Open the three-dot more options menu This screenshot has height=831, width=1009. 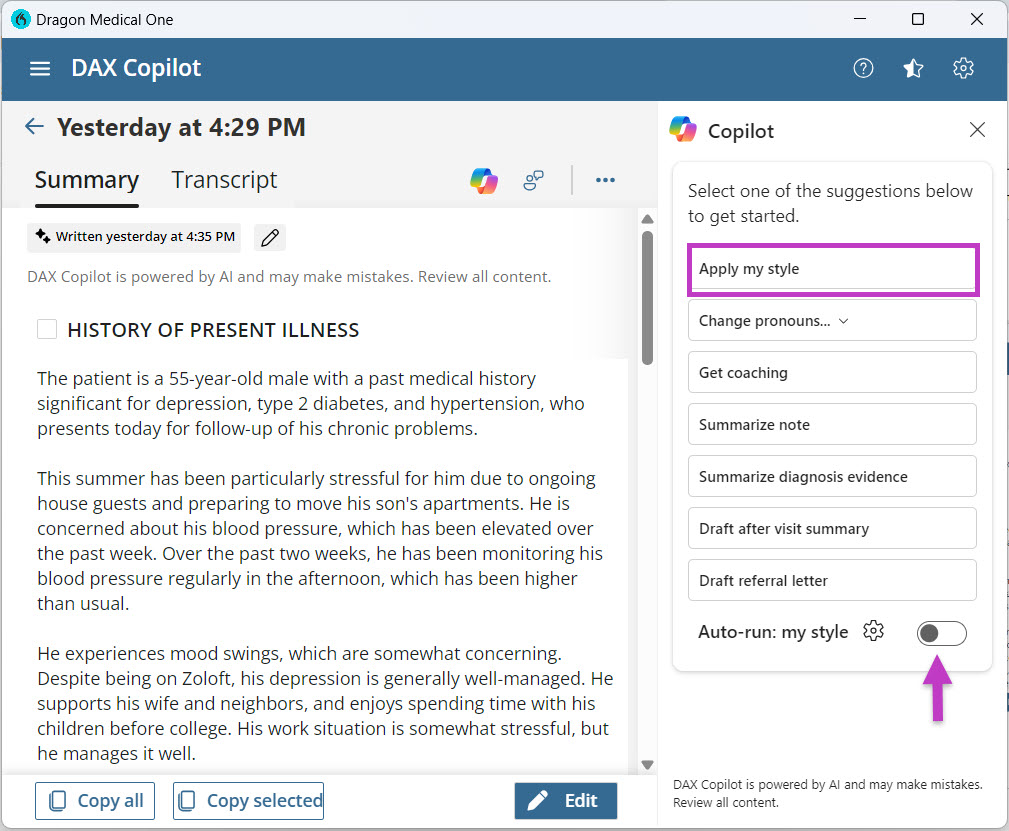click(x=605, y=180)
